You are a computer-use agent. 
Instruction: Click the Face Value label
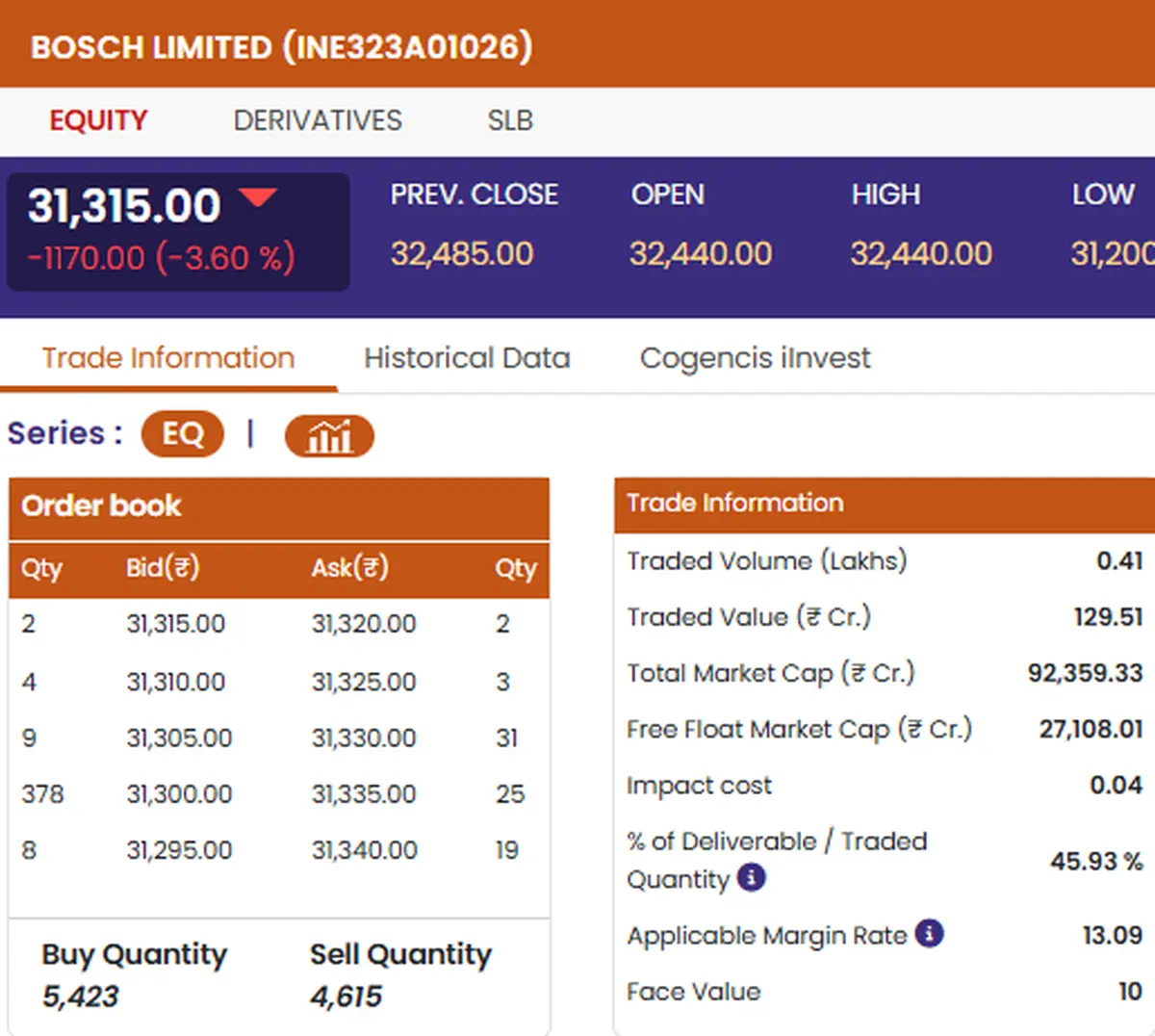pos(694,992)
